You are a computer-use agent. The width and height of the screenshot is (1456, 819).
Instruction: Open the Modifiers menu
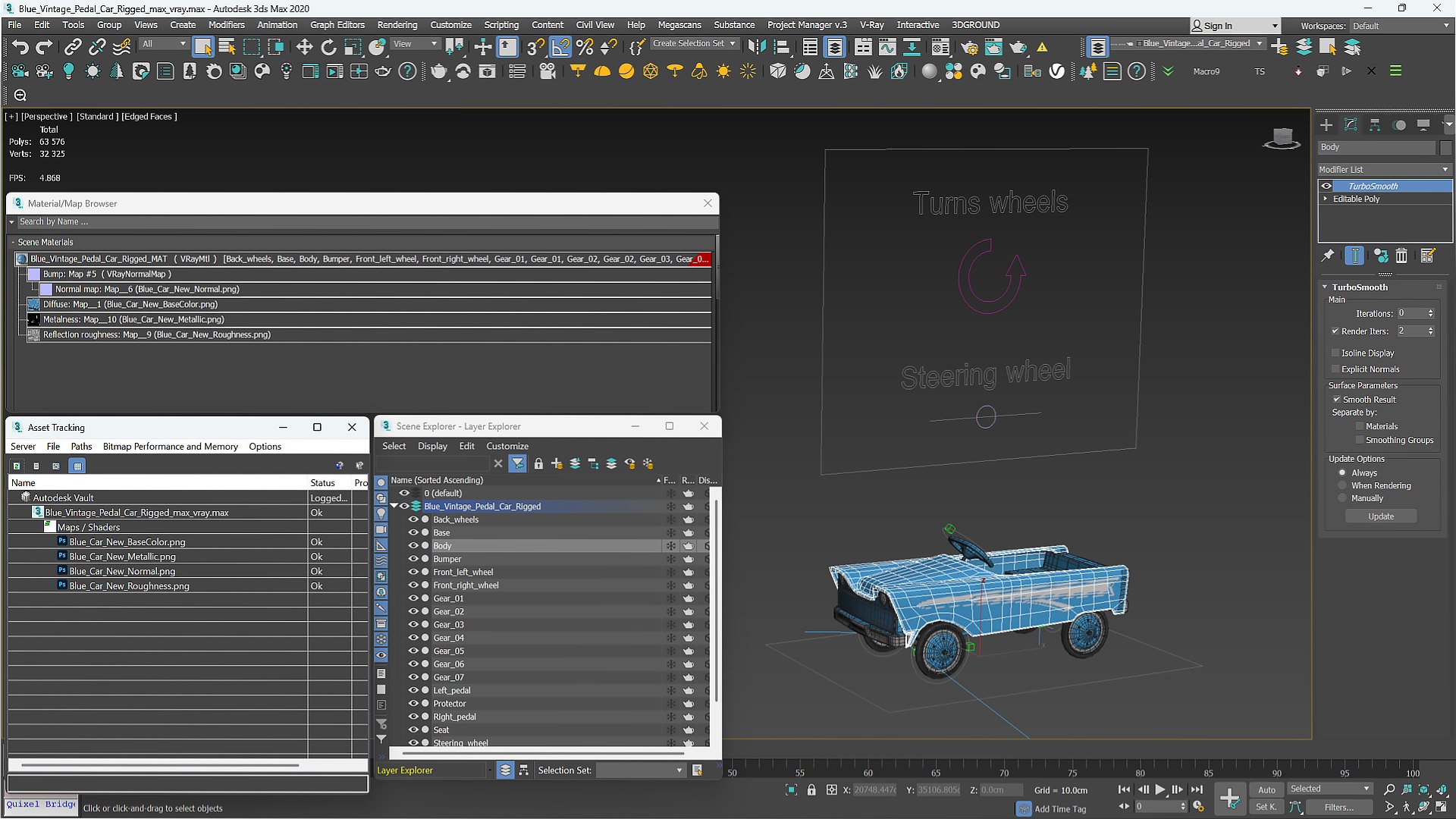point(226,25)
